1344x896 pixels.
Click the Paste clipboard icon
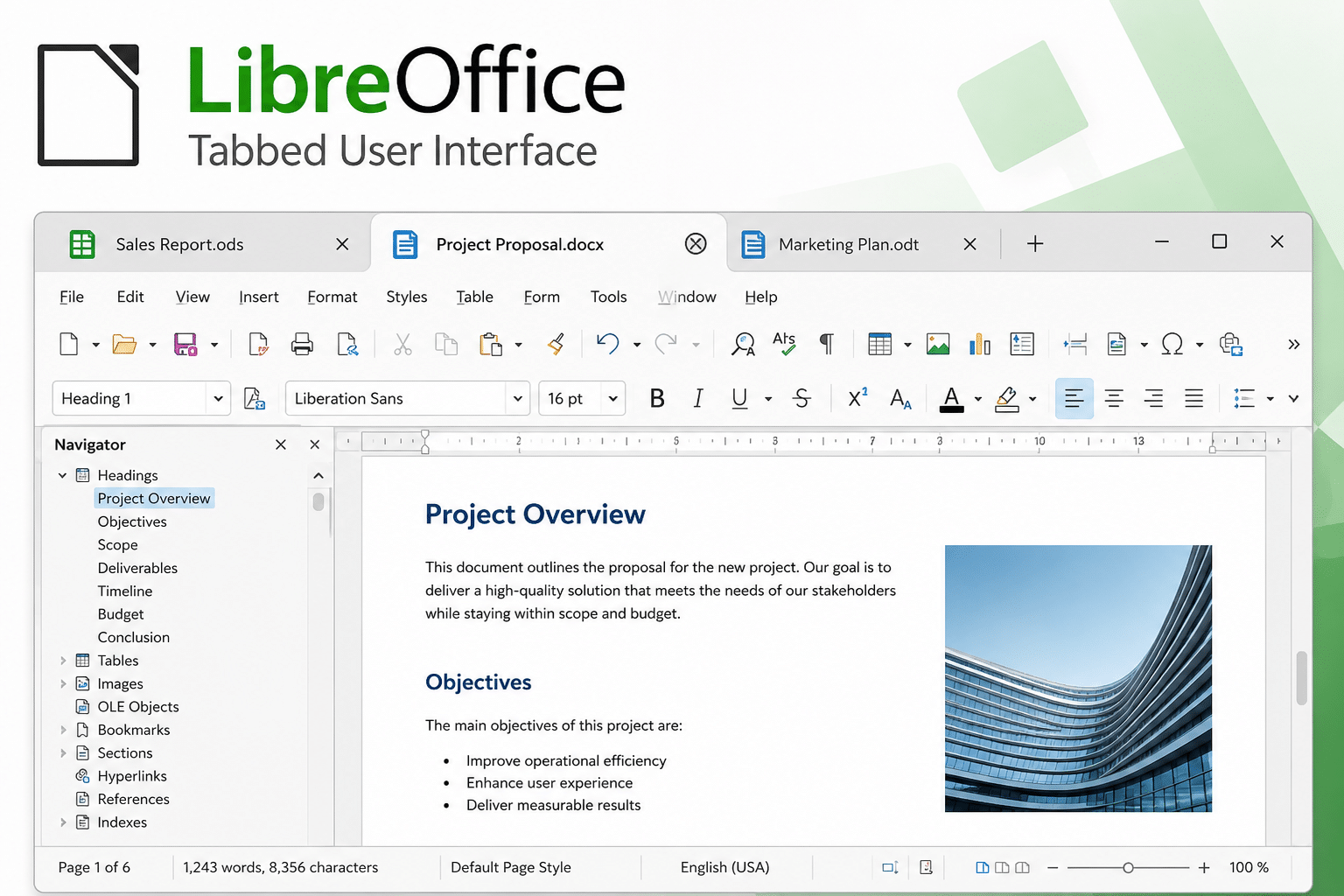point(491,344)
